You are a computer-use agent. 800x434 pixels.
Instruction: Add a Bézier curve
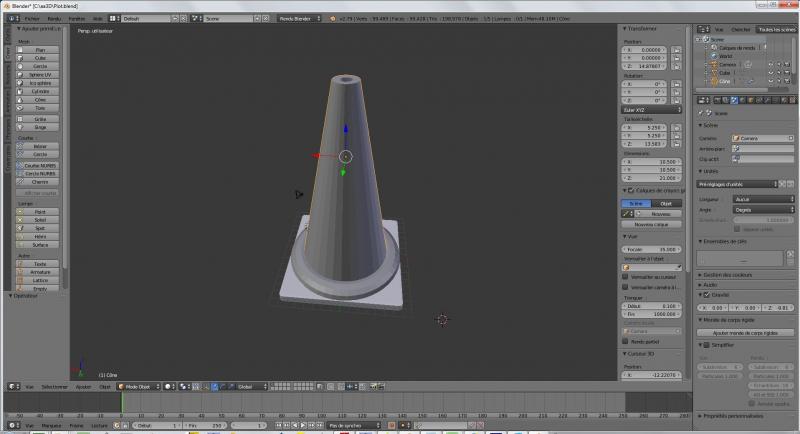(x=40, y=146)
